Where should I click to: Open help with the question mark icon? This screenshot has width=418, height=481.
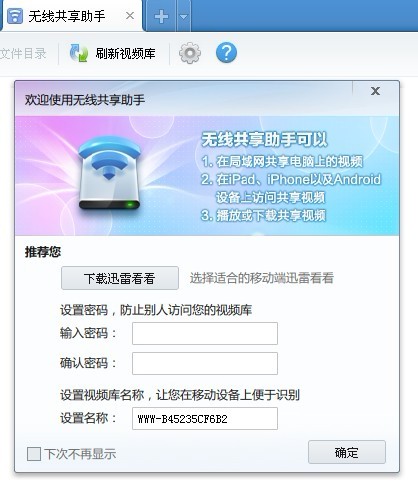tap(226, 53)
